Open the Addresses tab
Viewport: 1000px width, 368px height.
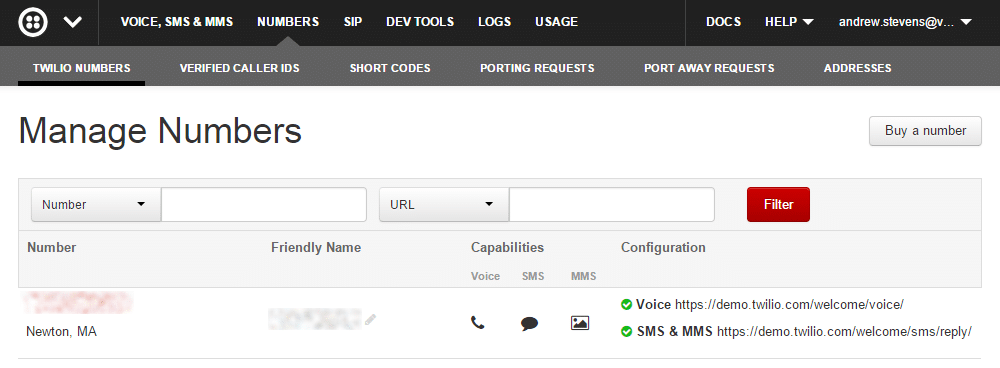[x=857, y=68]
